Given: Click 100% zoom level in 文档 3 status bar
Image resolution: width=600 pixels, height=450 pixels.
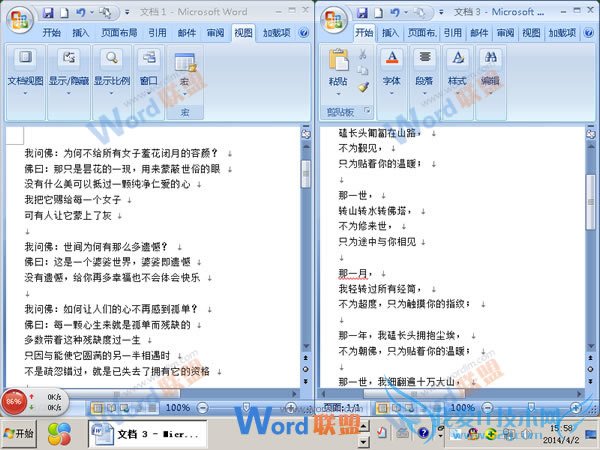Looking at the screenshot, I should coord(462,408).
